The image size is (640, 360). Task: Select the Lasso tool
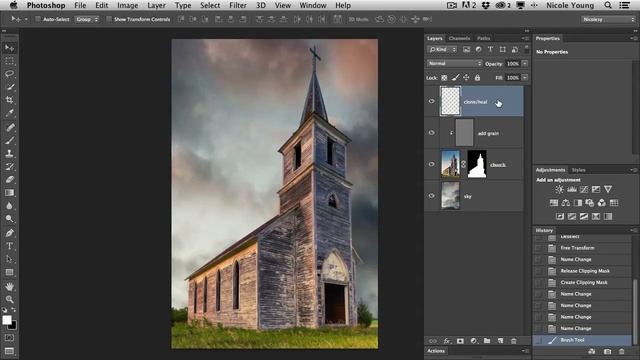coord(9,74)
